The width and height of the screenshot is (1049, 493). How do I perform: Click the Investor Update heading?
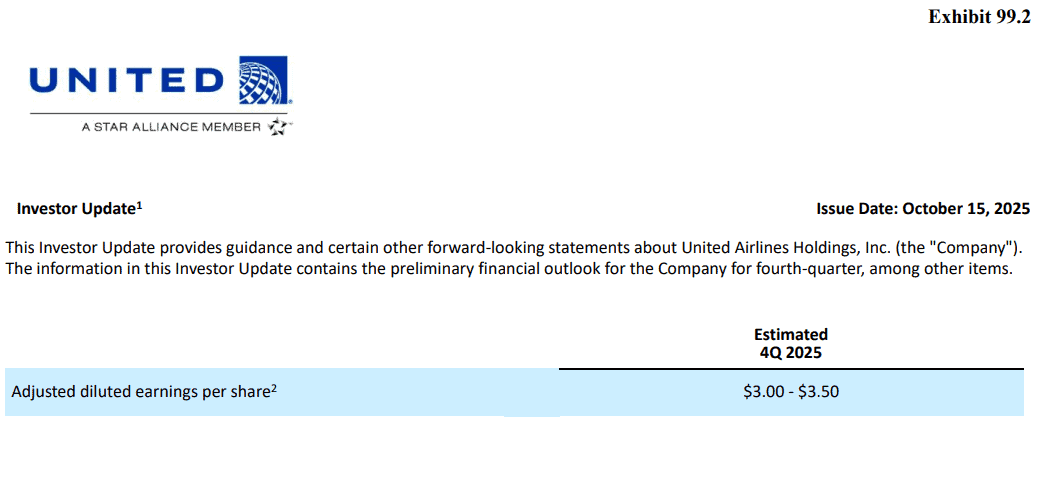point(76,209)
